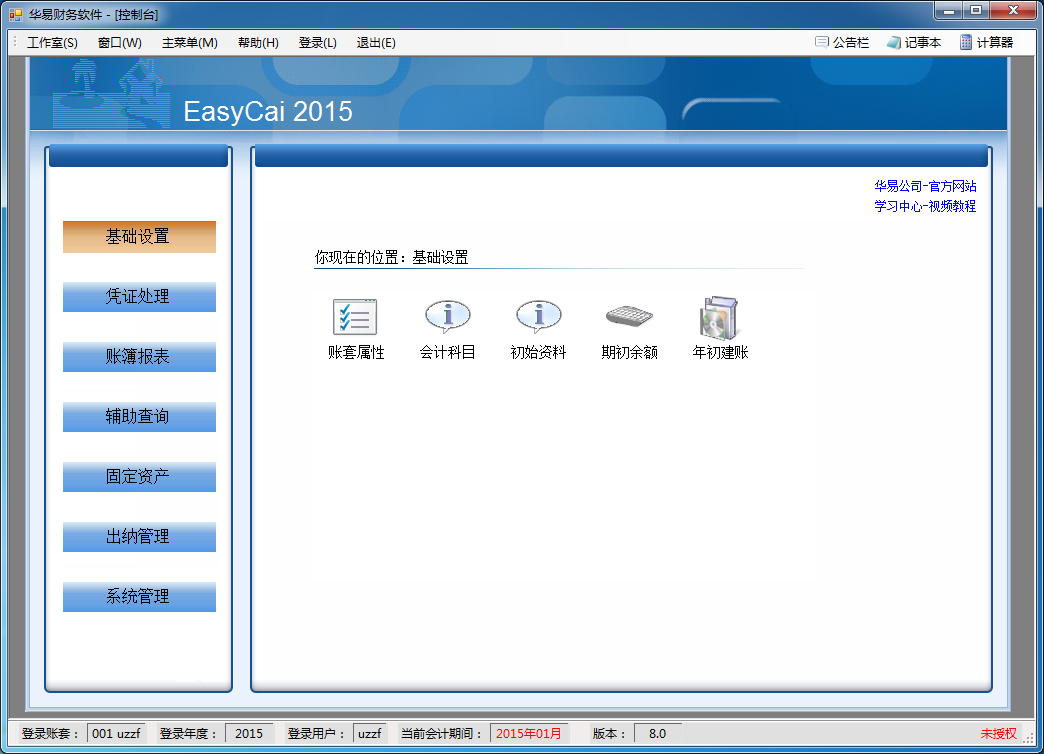Open the 初始资料 info icon
This screenshot has width=1044, height=754.
click(x=539, y=316)
